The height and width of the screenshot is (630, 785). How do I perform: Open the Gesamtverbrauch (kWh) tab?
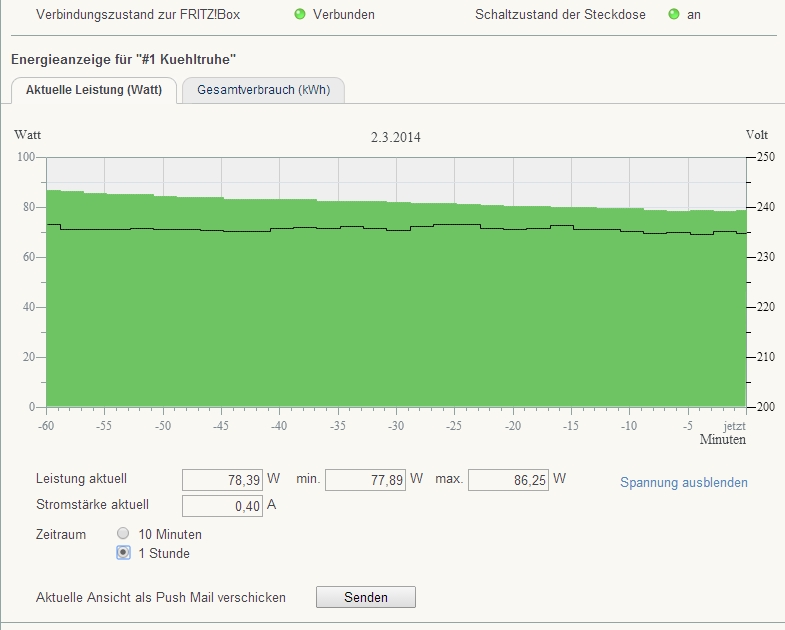(x=263, y=90)
